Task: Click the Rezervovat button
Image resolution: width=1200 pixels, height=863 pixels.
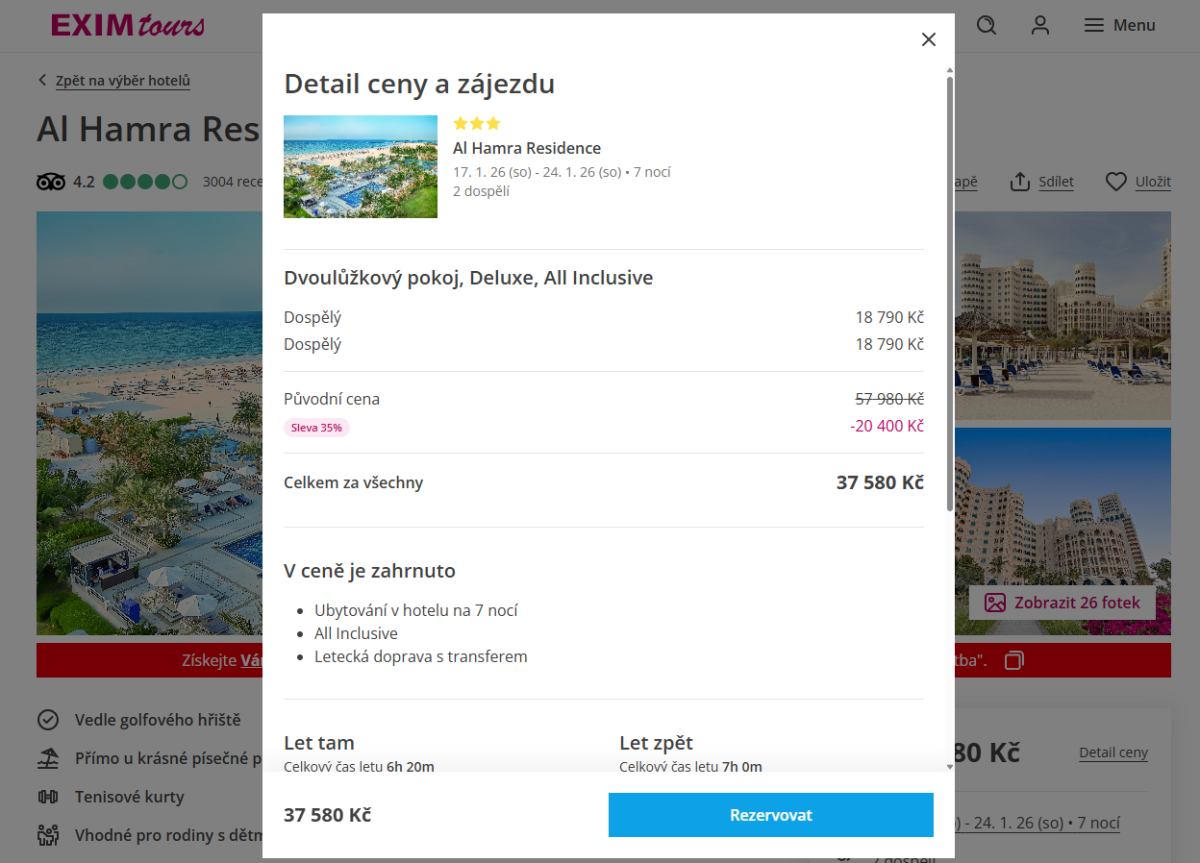Action: [770, 815]
